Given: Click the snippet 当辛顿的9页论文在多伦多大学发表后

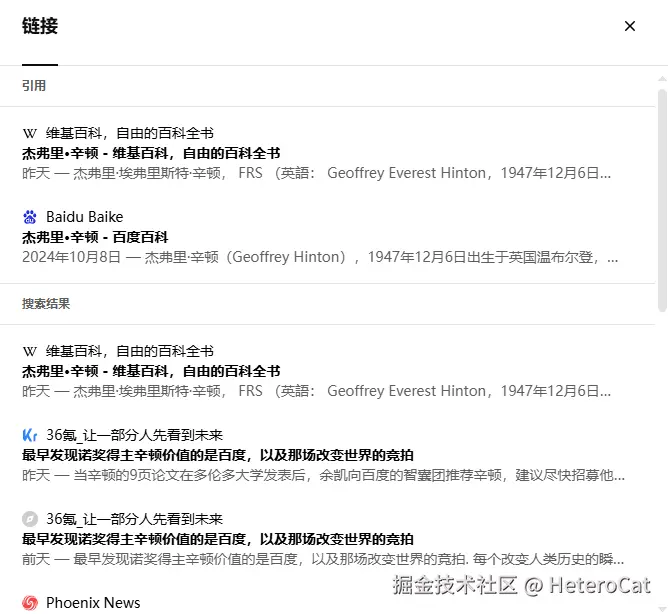Looking at the screenshot, I should [x=323, y=475].
